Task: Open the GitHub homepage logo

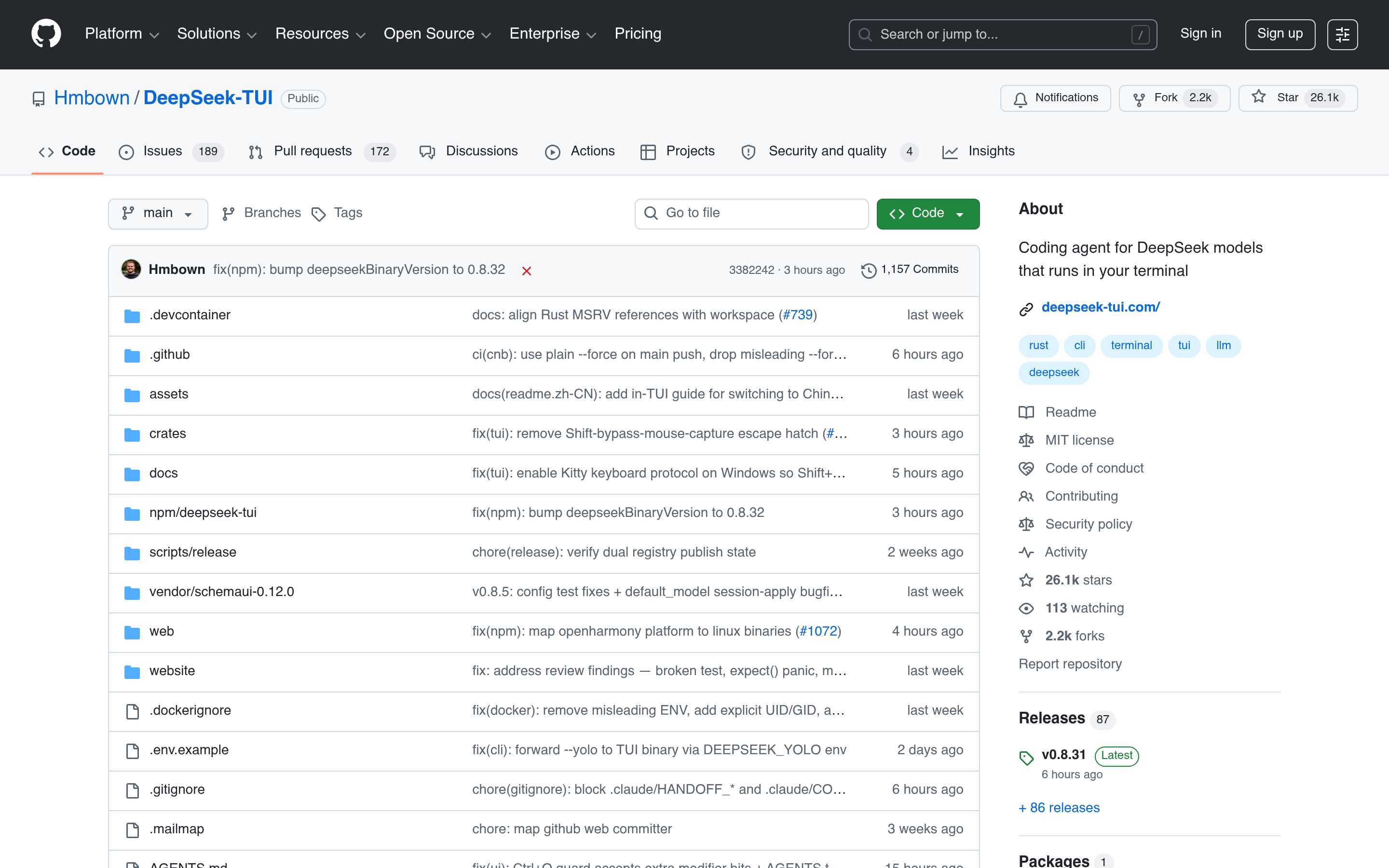Action: click(46, 34)
